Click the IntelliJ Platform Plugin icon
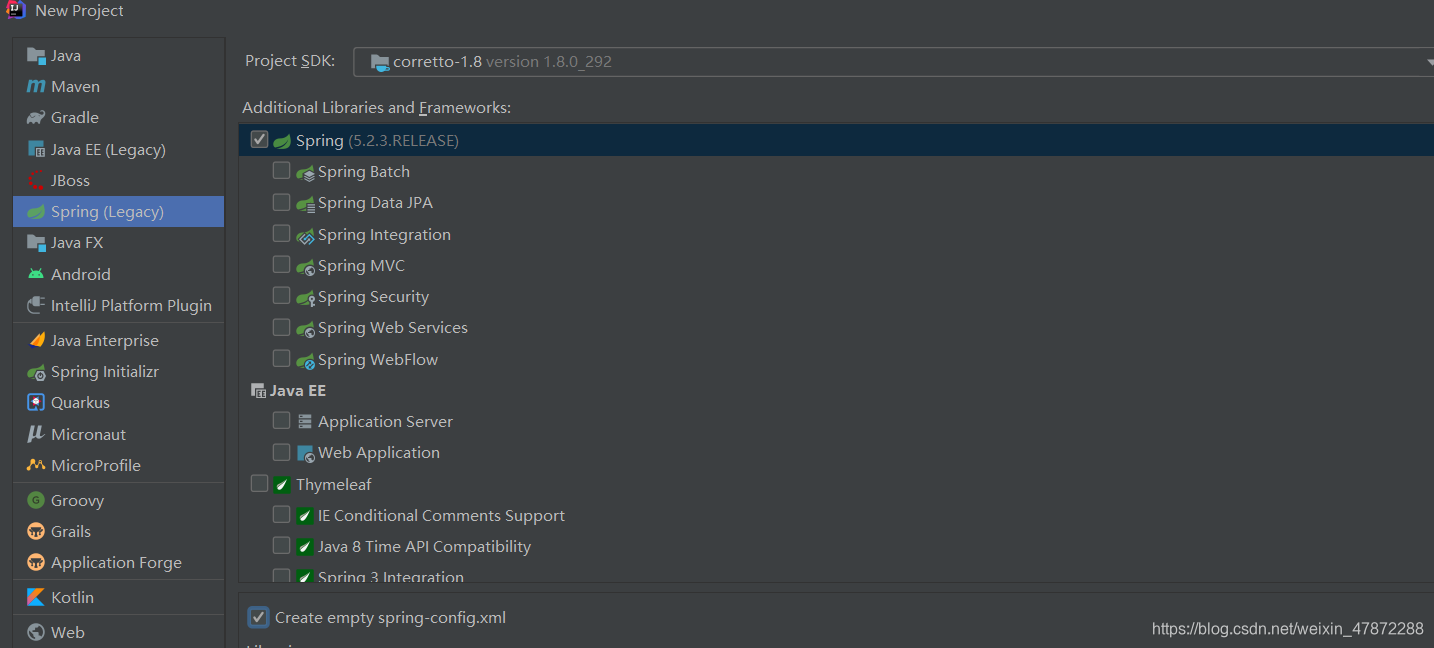This screenshot has height=648, width=1434. tap(36, 305)
